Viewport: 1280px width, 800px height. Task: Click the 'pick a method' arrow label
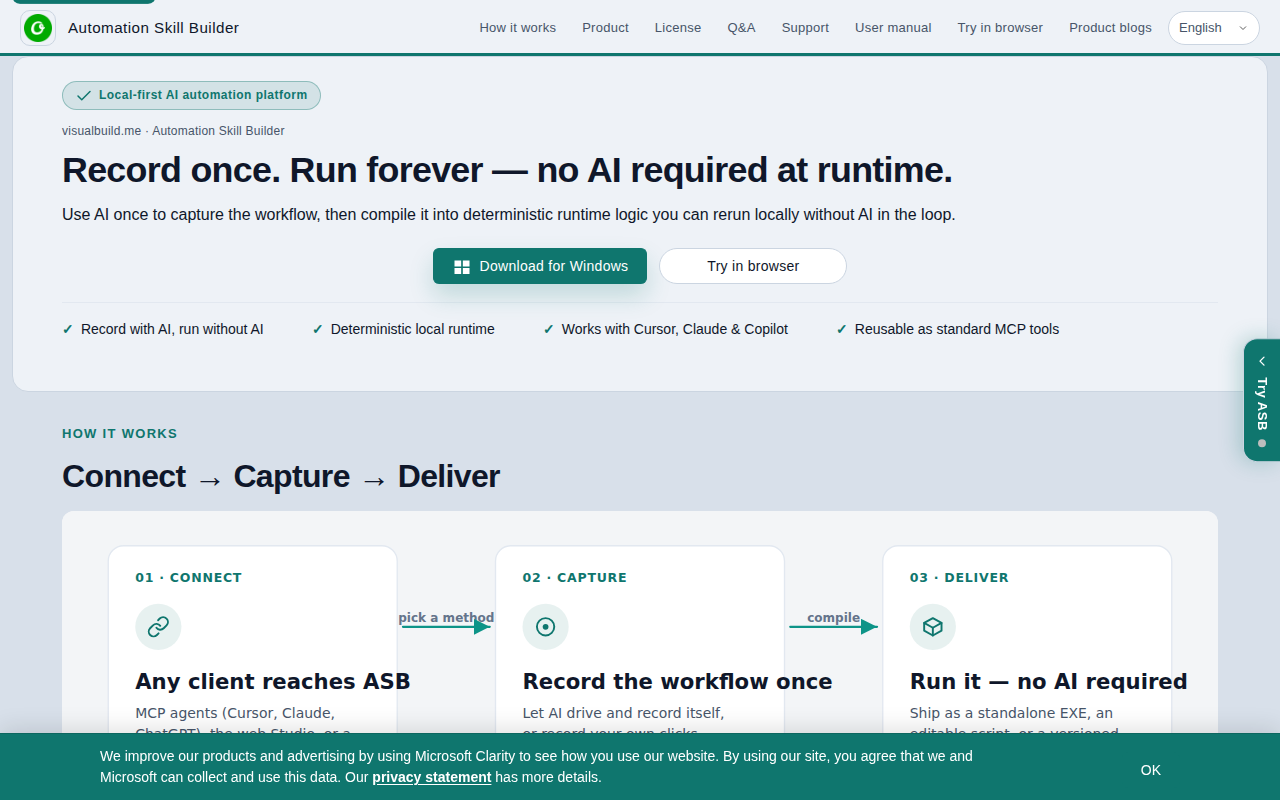[x=446, y=618]
